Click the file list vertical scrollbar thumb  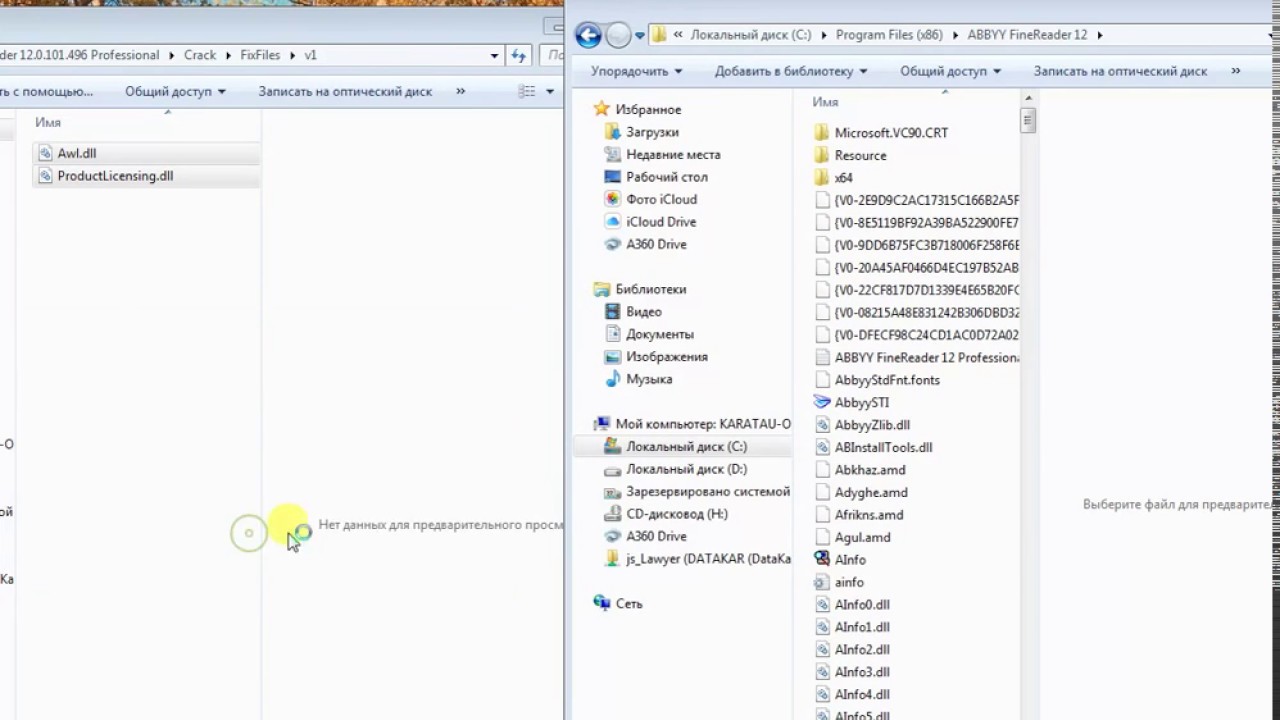tap(1028, 120)
